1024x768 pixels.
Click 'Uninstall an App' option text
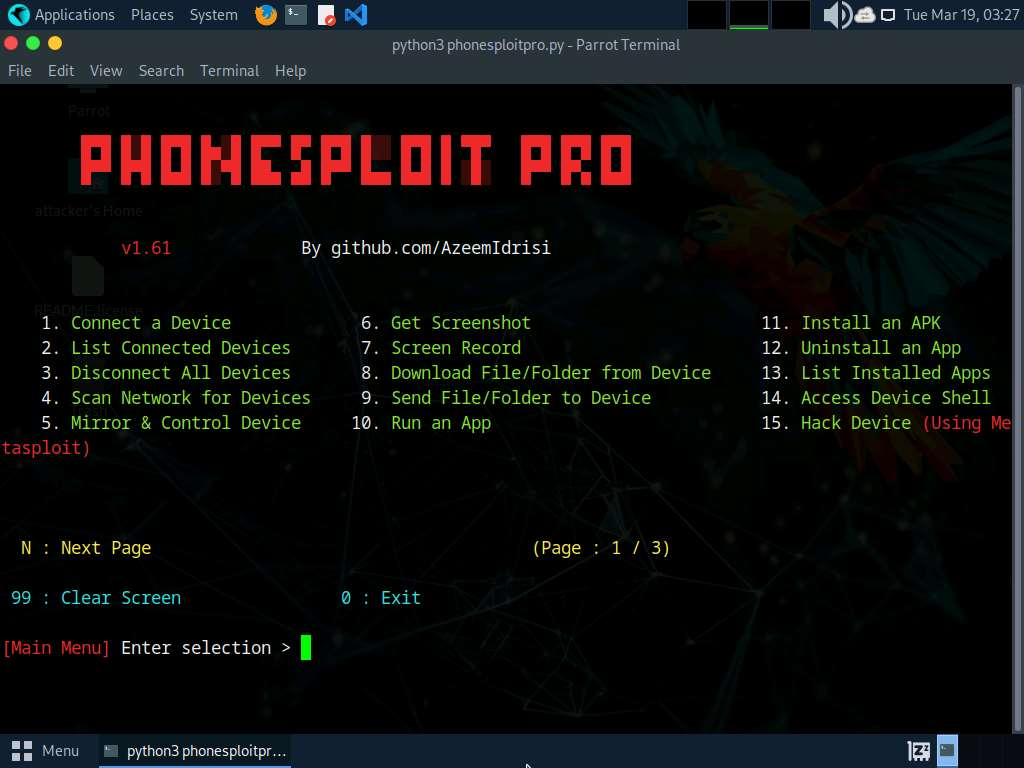click(881, 348)
